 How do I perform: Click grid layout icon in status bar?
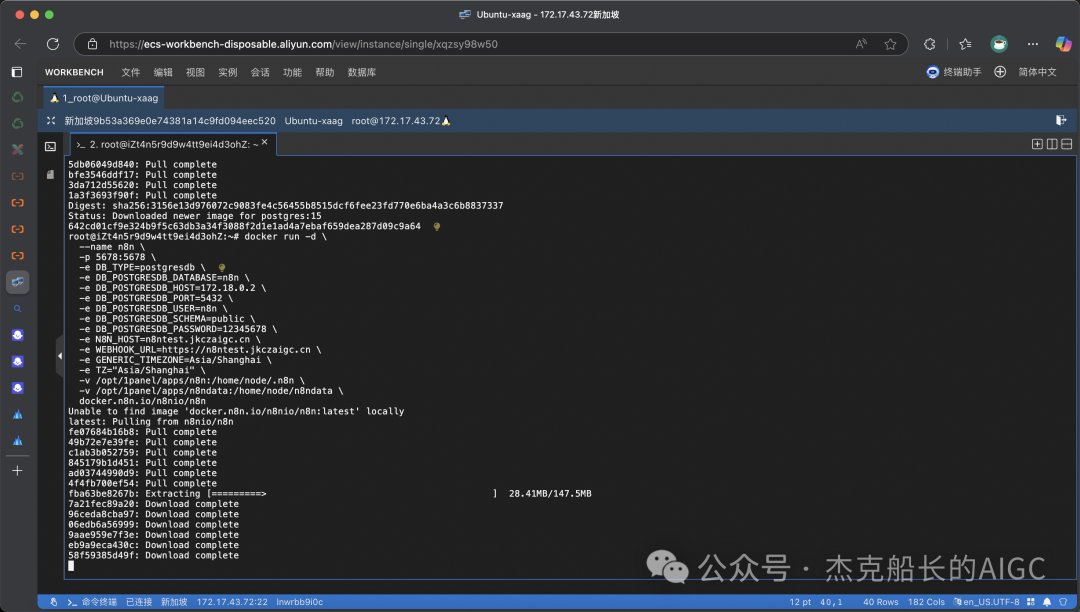1031,602
